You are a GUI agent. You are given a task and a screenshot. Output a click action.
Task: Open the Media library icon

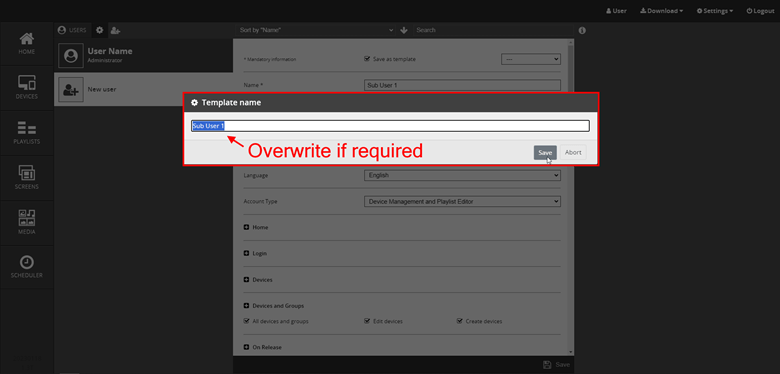[x=26, y=217]
